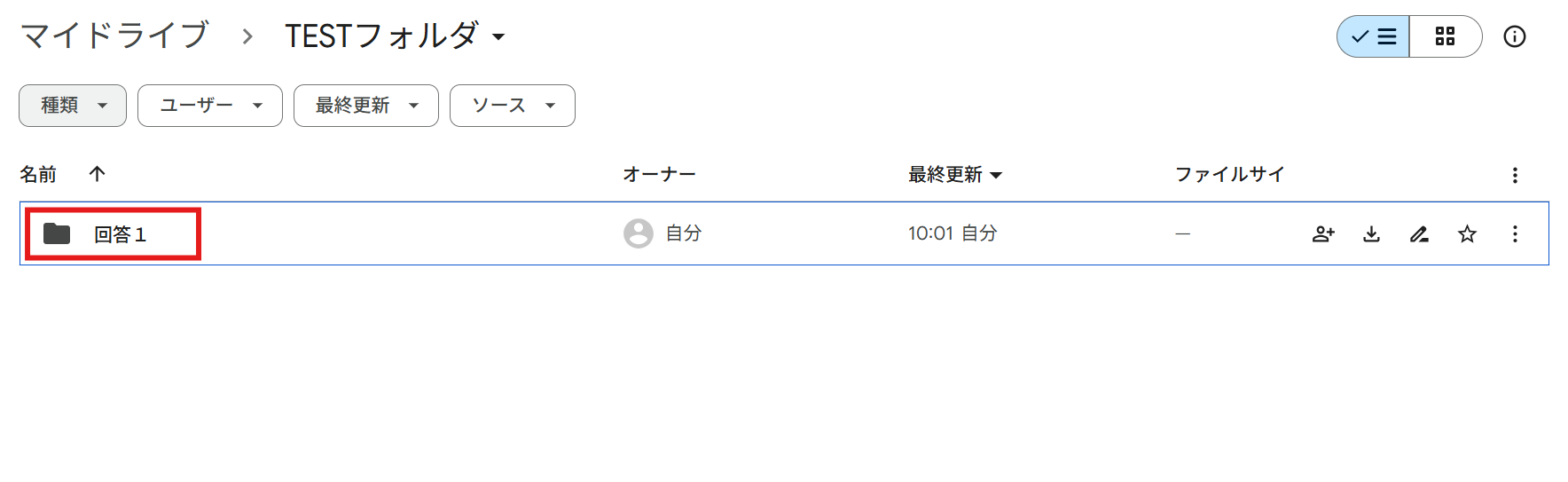Click the share icon on the 回答1 row
The height and width of the screenshot is (482, 1568).
coord(1323,234)
